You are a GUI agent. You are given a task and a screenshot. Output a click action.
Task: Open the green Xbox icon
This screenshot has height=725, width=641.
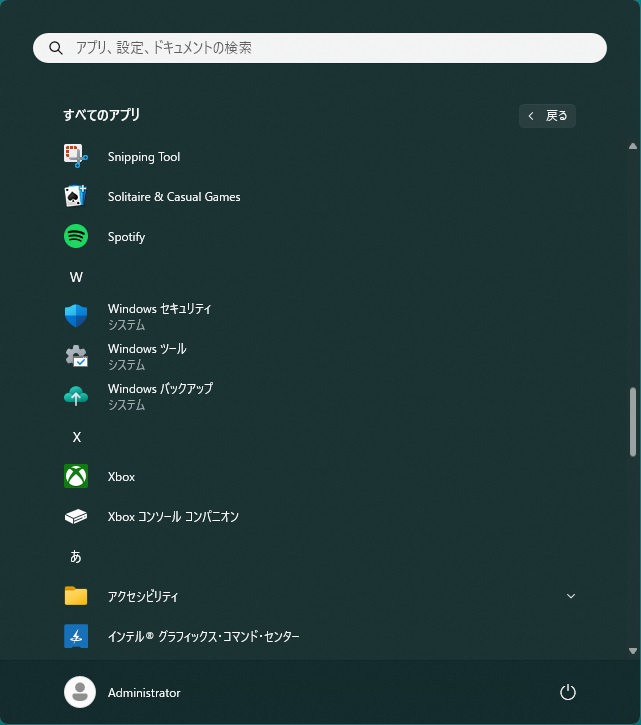point(76,476)
